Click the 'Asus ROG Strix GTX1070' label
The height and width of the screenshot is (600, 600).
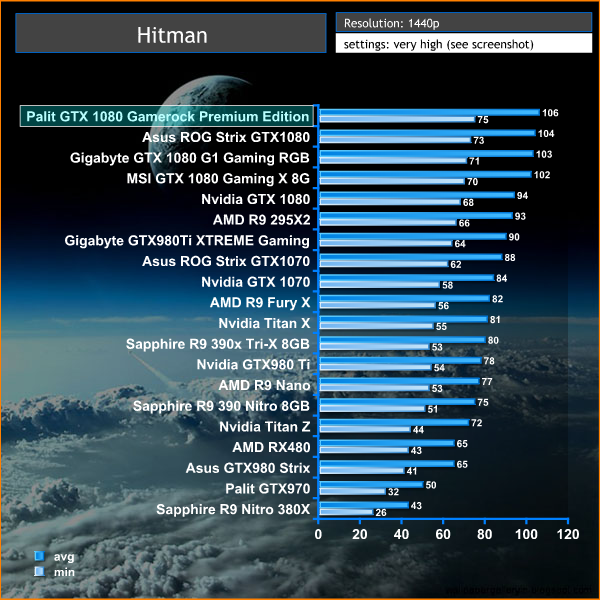click(226, 261)
